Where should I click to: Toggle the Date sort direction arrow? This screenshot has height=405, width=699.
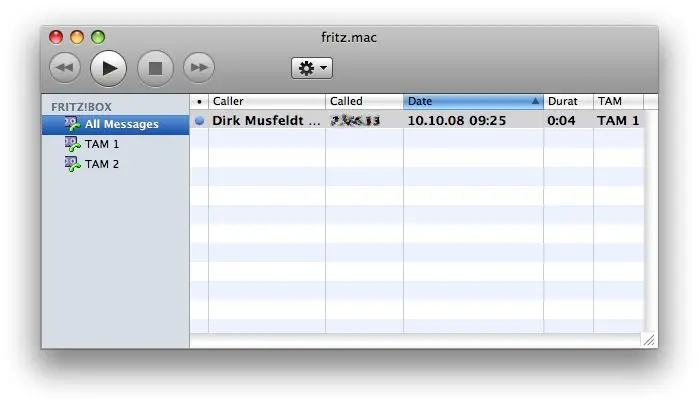click(x=535, y=101)
